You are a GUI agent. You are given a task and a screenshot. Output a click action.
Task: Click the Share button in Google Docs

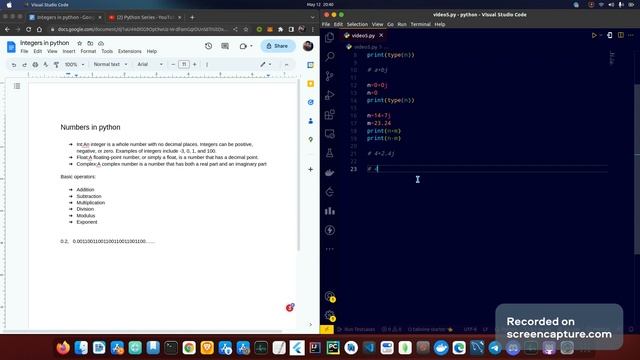pos(278,46)
